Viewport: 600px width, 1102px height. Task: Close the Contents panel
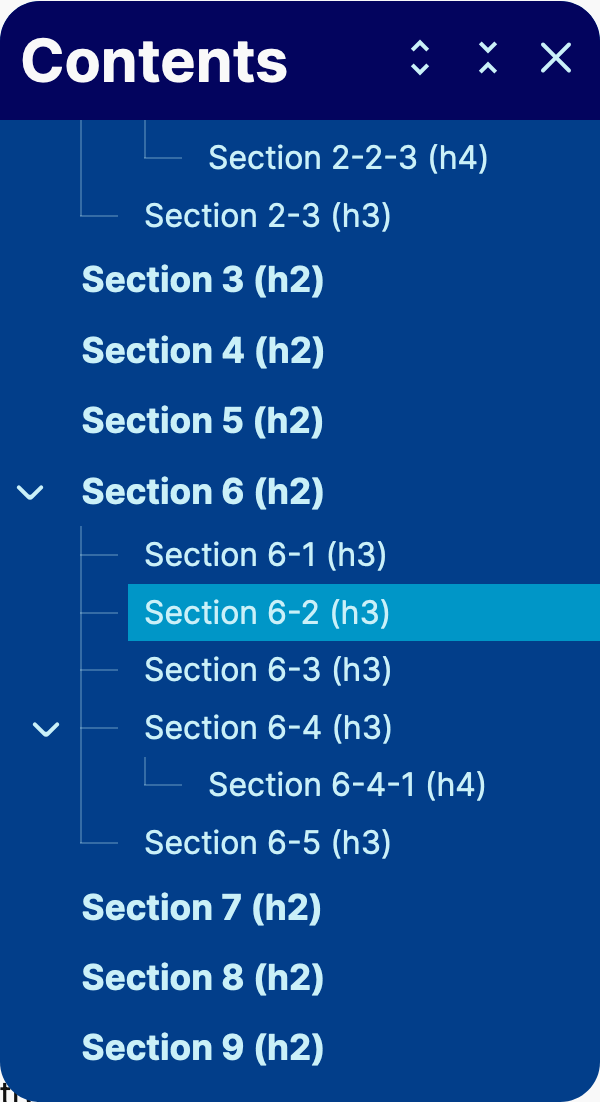[555, 58]
